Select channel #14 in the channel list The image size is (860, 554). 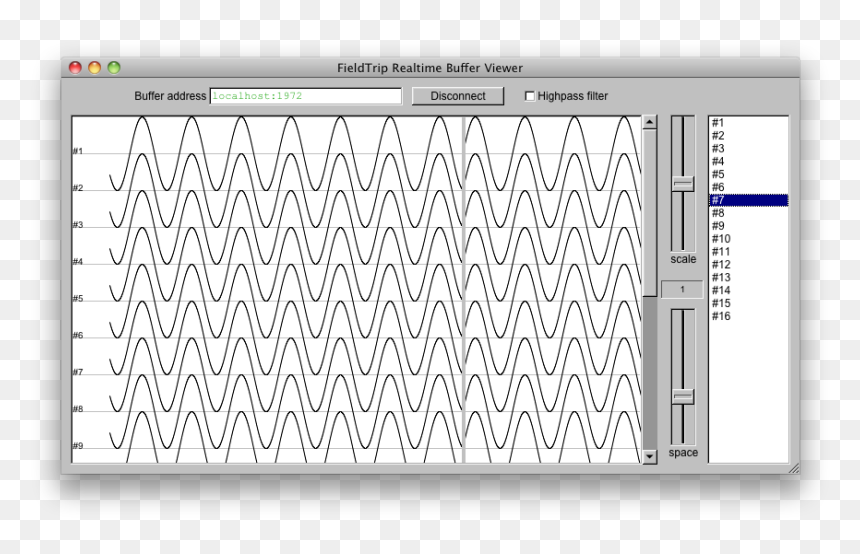point(749,290)
